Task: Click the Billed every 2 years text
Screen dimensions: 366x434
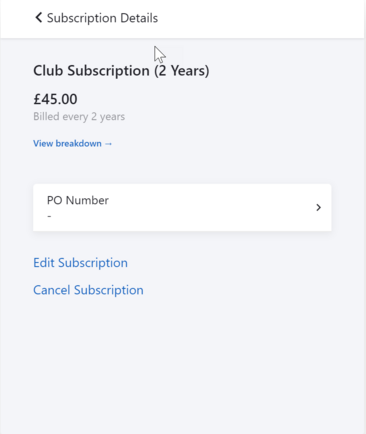Action: 79,117
